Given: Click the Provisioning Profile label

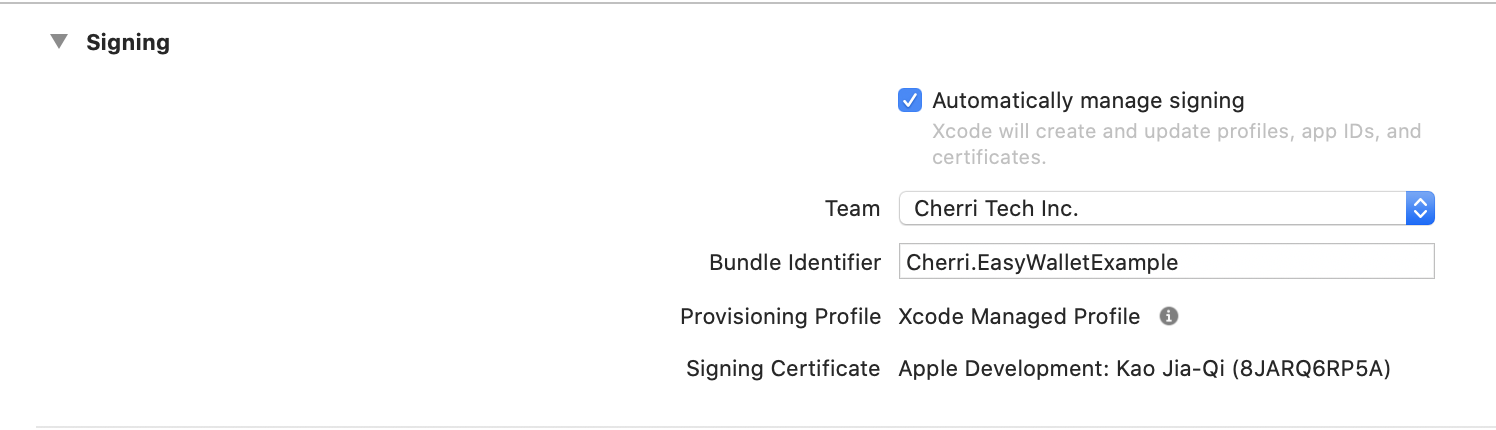Looking at the screenshot, I should click(780, 317).
